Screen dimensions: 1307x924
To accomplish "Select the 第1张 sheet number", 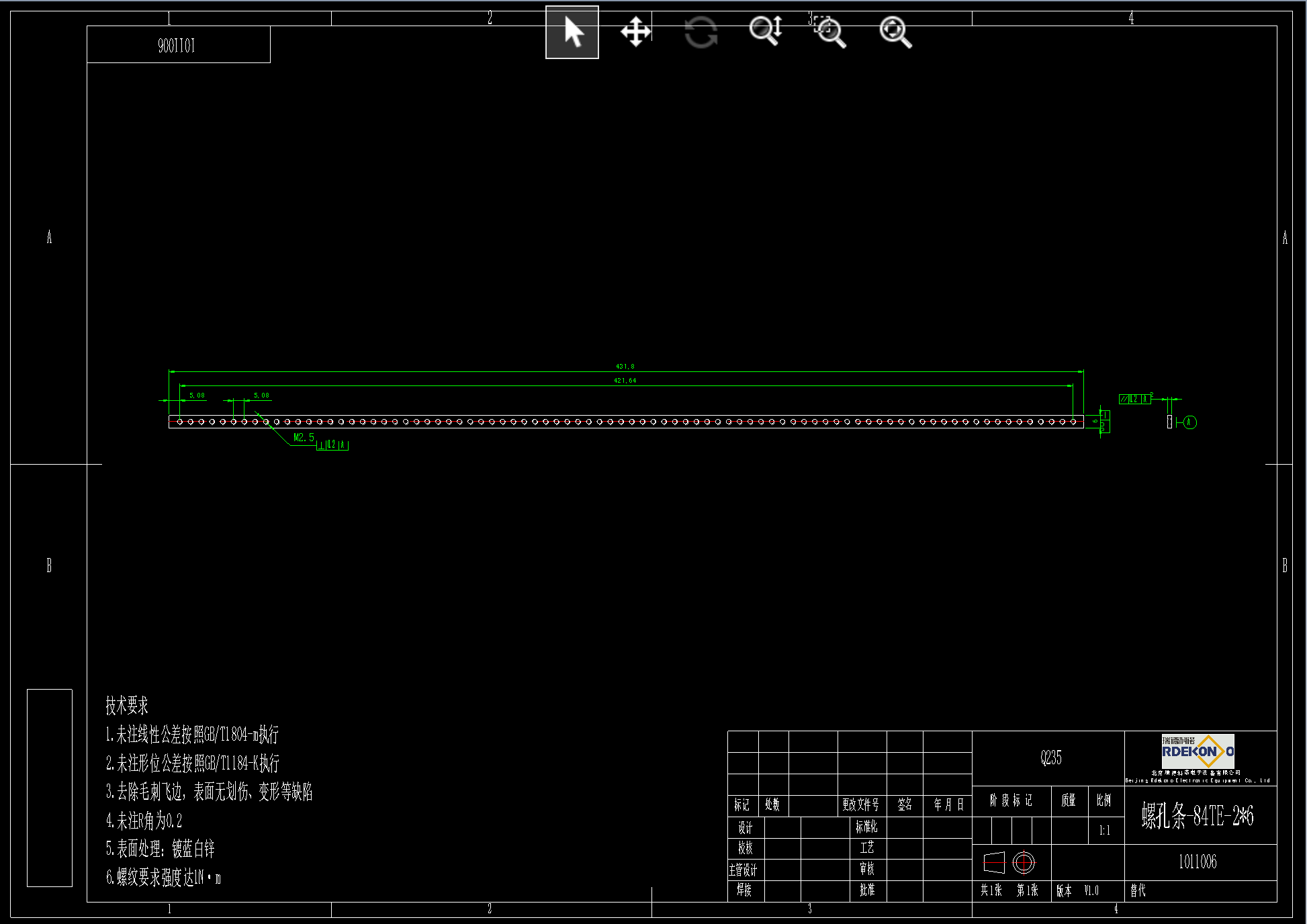I will [1028, 890].
